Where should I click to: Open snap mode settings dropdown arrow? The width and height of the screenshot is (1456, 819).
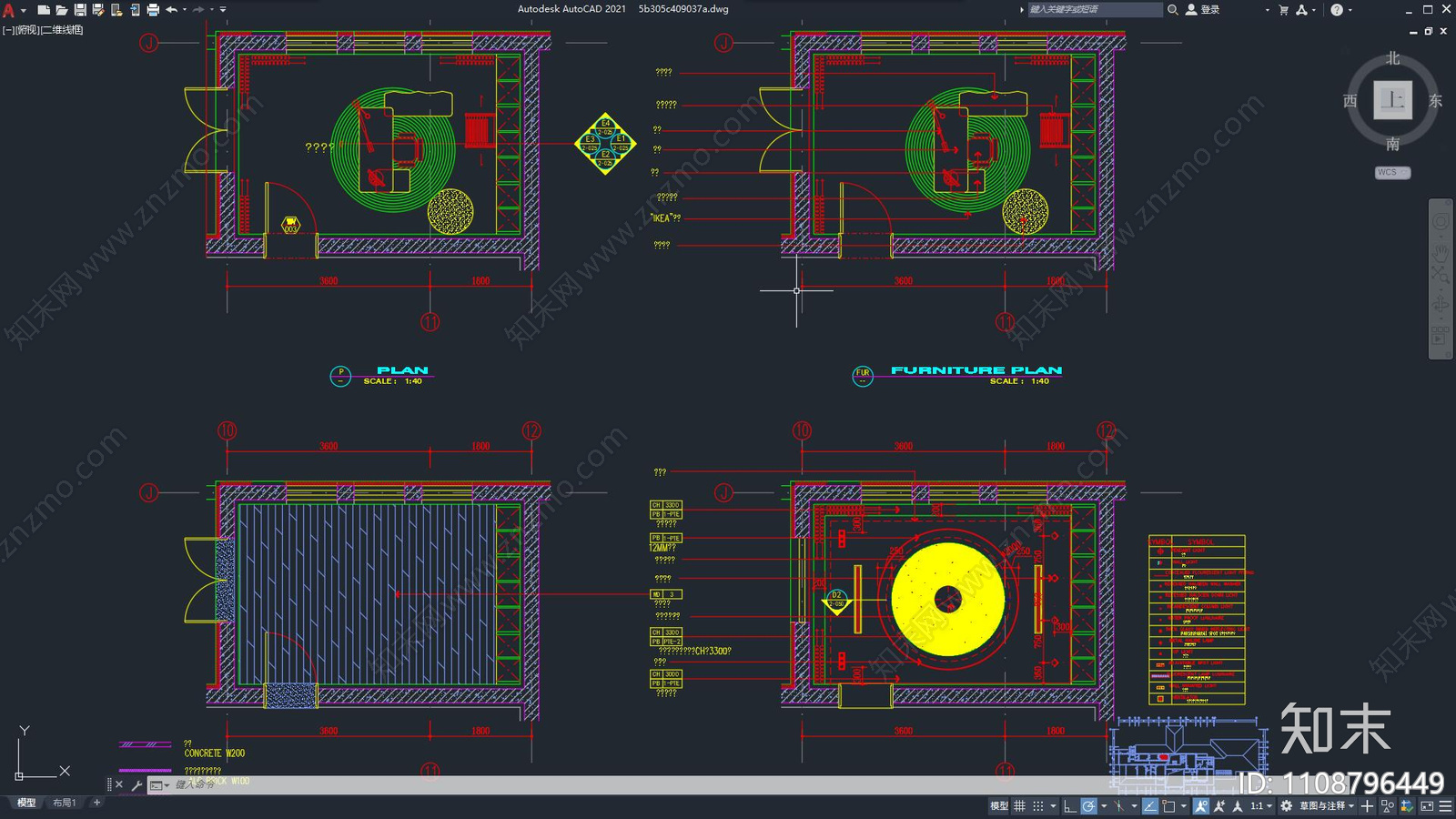1053,806
